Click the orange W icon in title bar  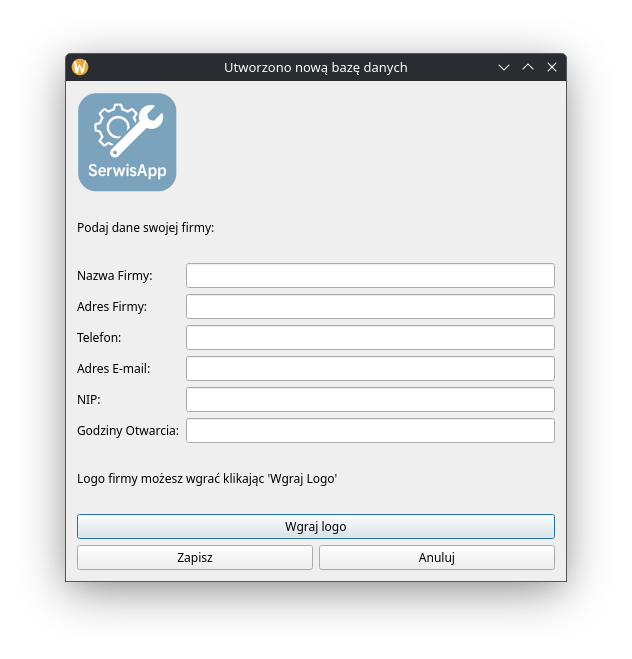81,68
